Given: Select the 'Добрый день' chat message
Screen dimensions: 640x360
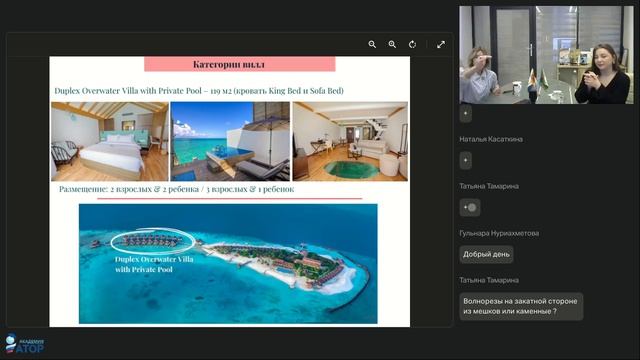Looking at the screenshot, I should [x=486, y=254].
